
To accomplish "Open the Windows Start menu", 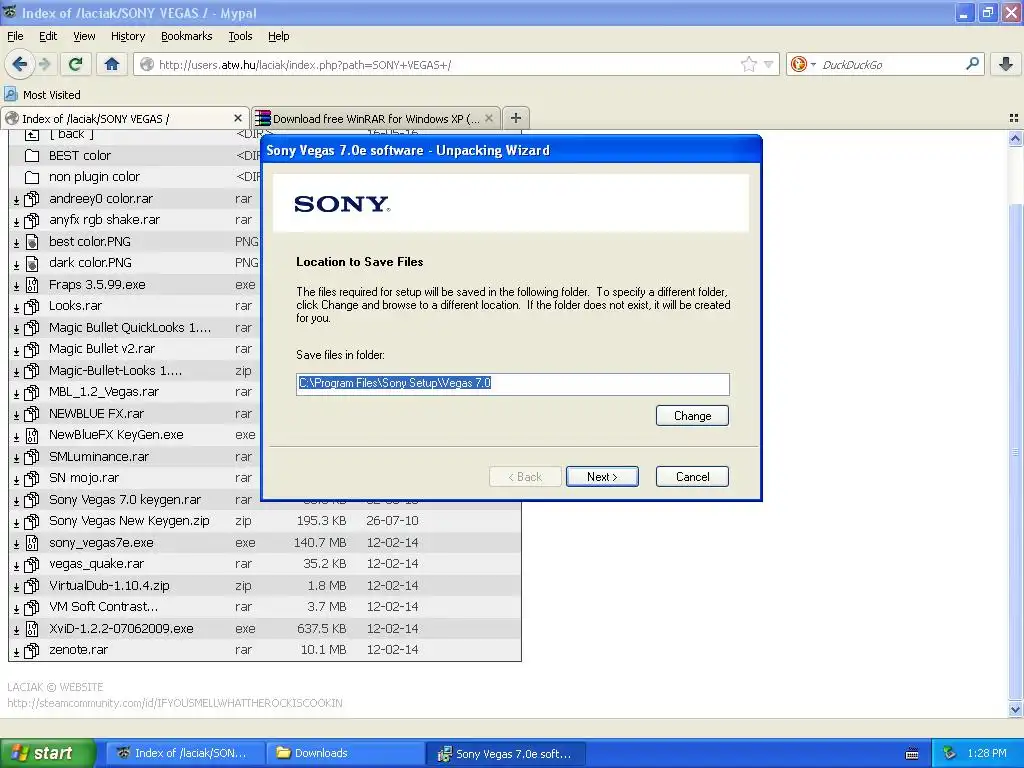I will click(47, 753).
